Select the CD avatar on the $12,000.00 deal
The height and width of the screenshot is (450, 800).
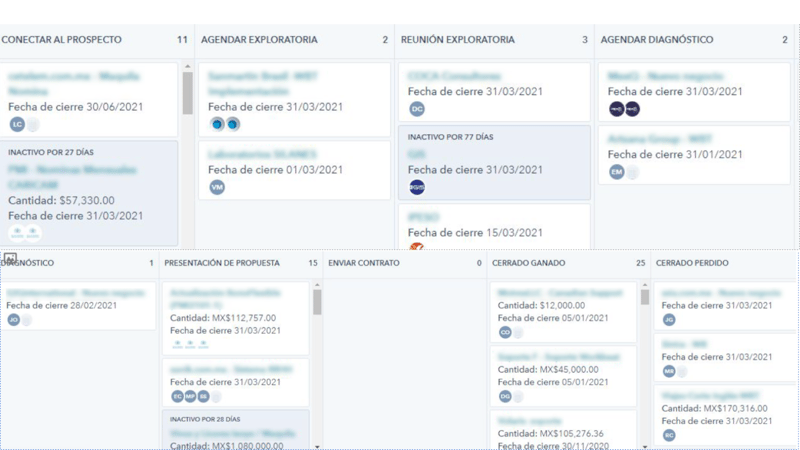[x=505, y=332]
